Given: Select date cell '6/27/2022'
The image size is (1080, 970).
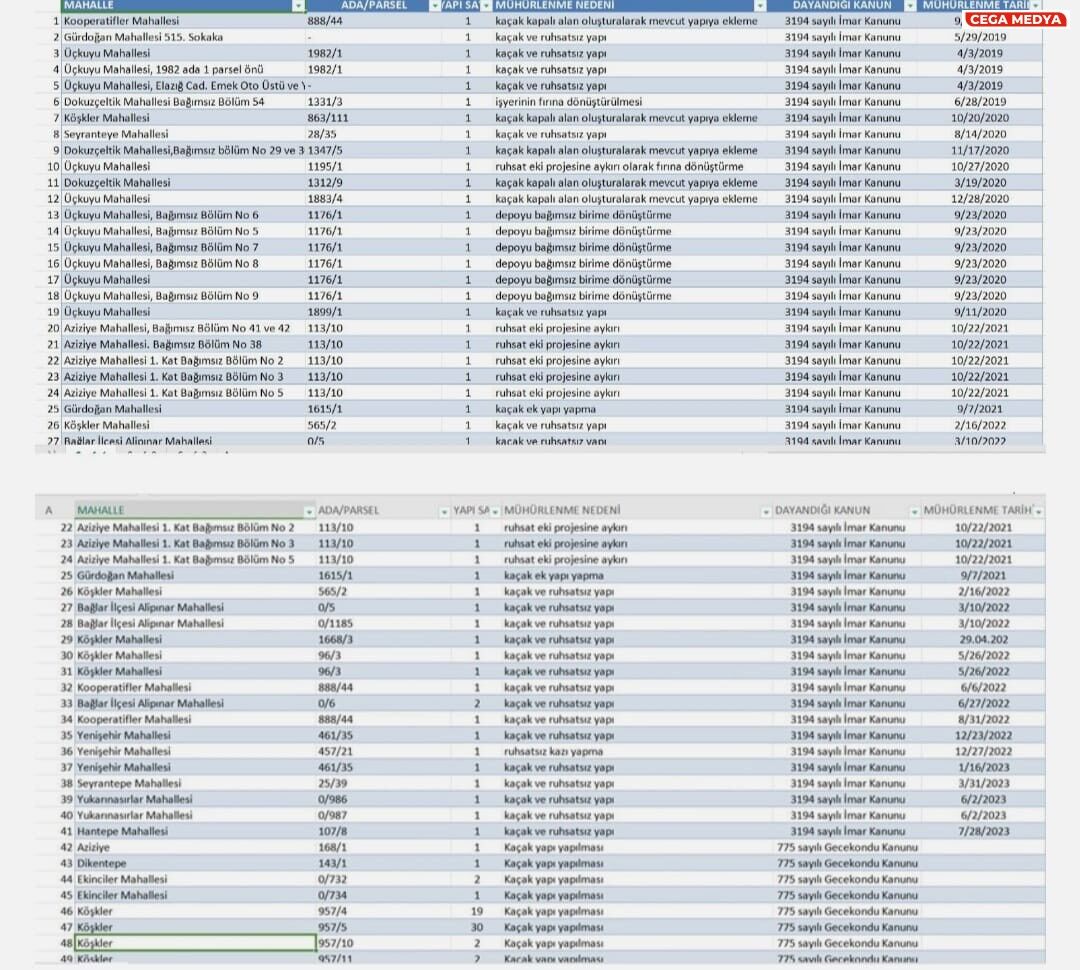Looking at the screenshot, I should [x=984, y=703].
